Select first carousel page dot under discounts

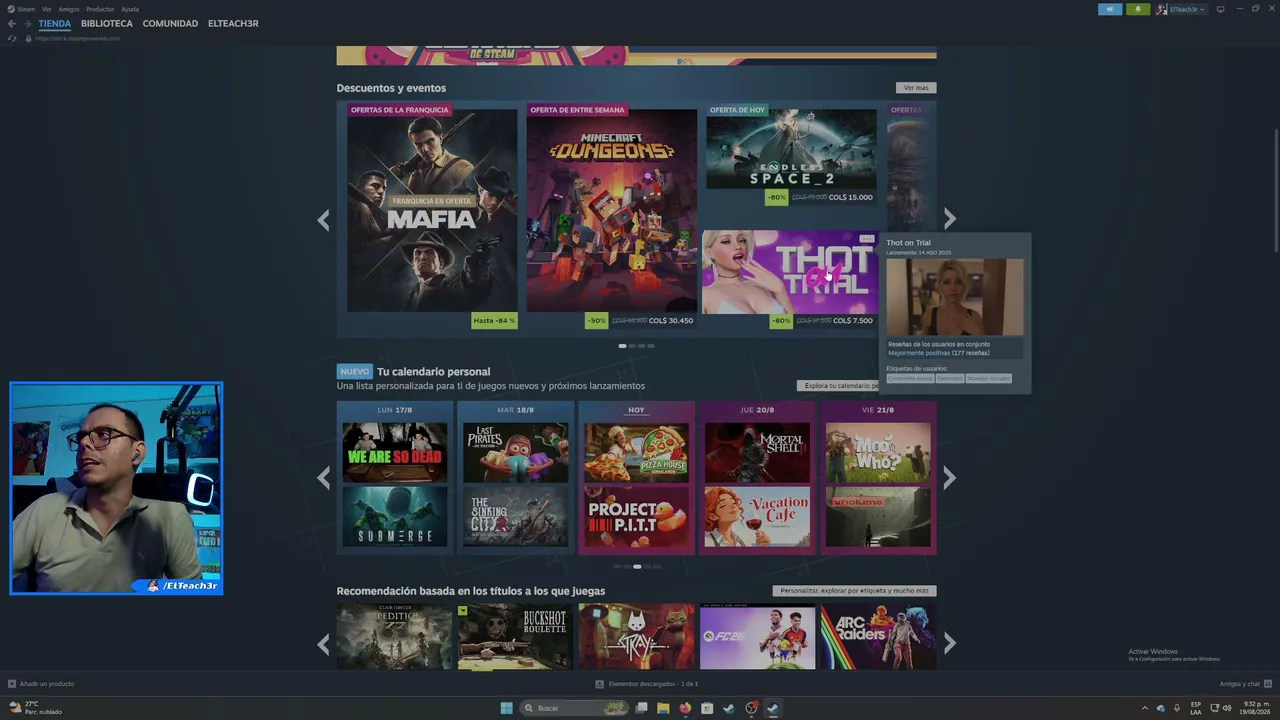[622, 346]
